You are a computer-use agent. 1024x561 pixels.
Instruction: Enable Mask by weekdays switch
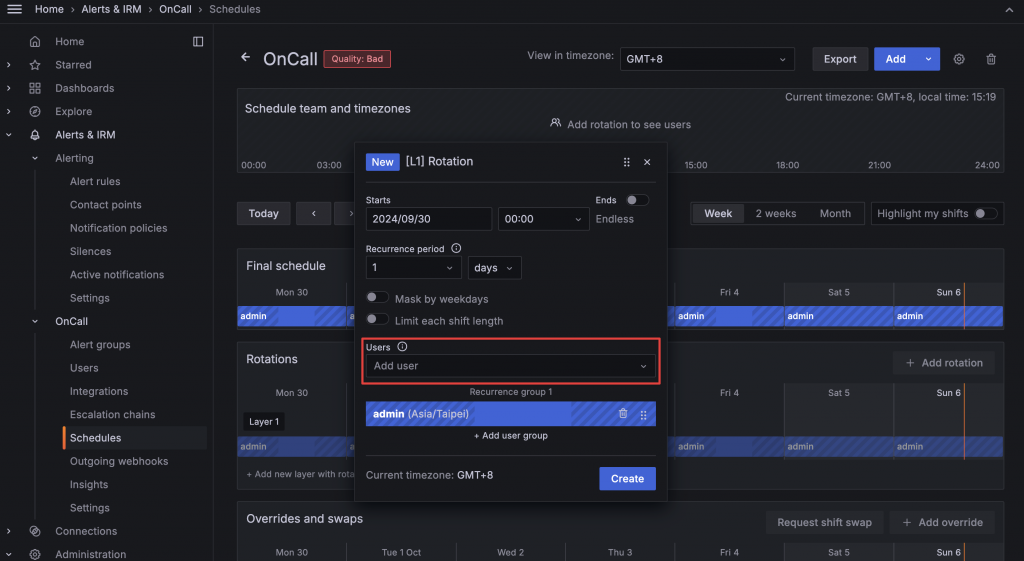pyautogui.click(x=377, y=297)
